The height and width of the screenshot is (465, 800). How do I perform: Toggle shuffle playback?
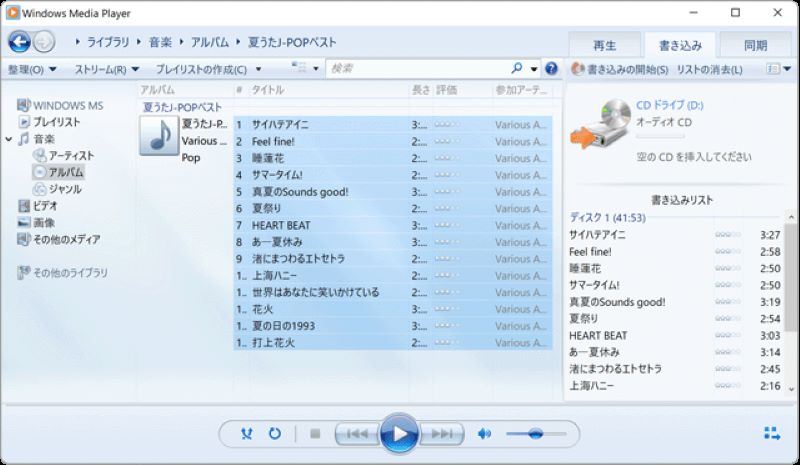pyautogui.click(x=246, y=434)
